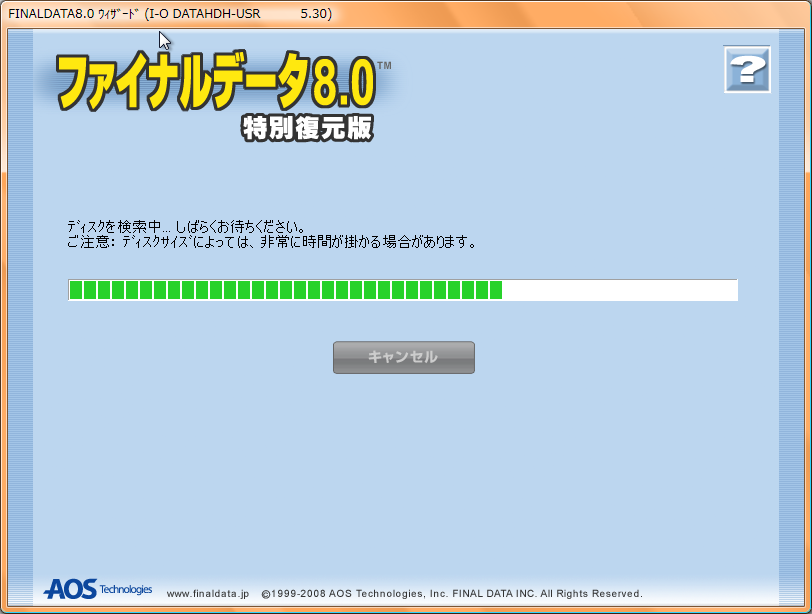The image size is (812, 614).
Task: Click the ご注意 disk size warning text
Action: click(x=272, y=242)
